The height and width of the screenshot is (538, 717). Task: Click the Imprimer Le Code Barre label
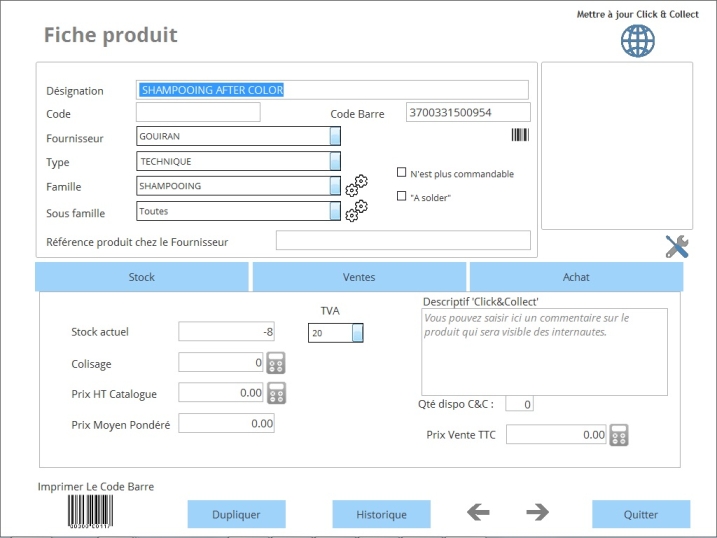(96, 487)
